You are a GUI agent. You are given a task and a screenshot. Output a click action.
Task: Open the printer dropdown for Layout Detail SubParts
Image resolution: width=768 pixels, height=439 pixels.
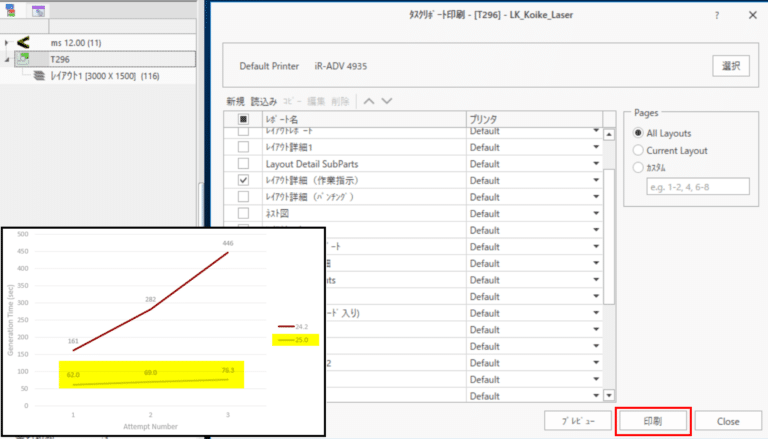[x=596, y=163]
